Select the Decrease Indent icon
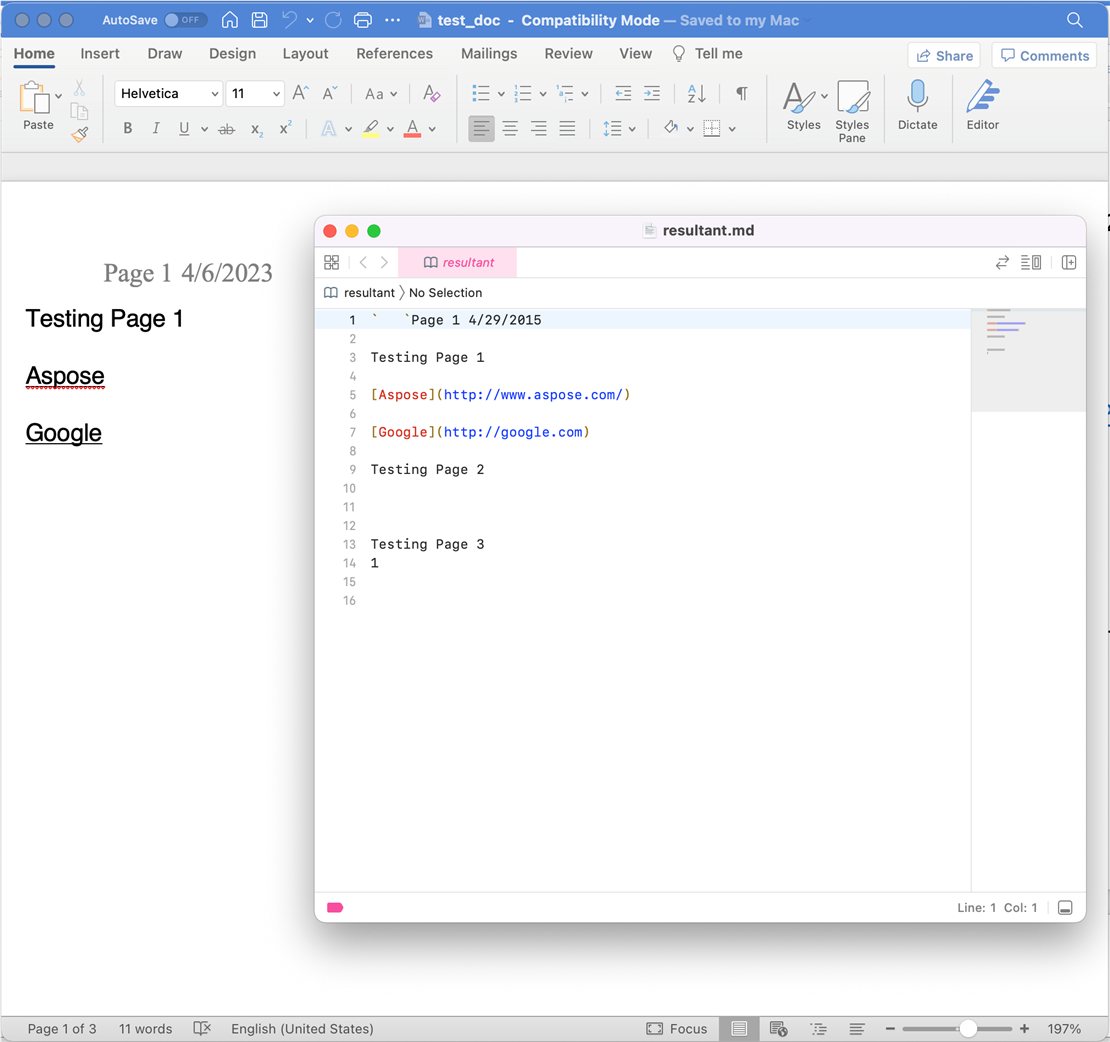This screenshot has width=1110, height=1042. pos(622,93)
